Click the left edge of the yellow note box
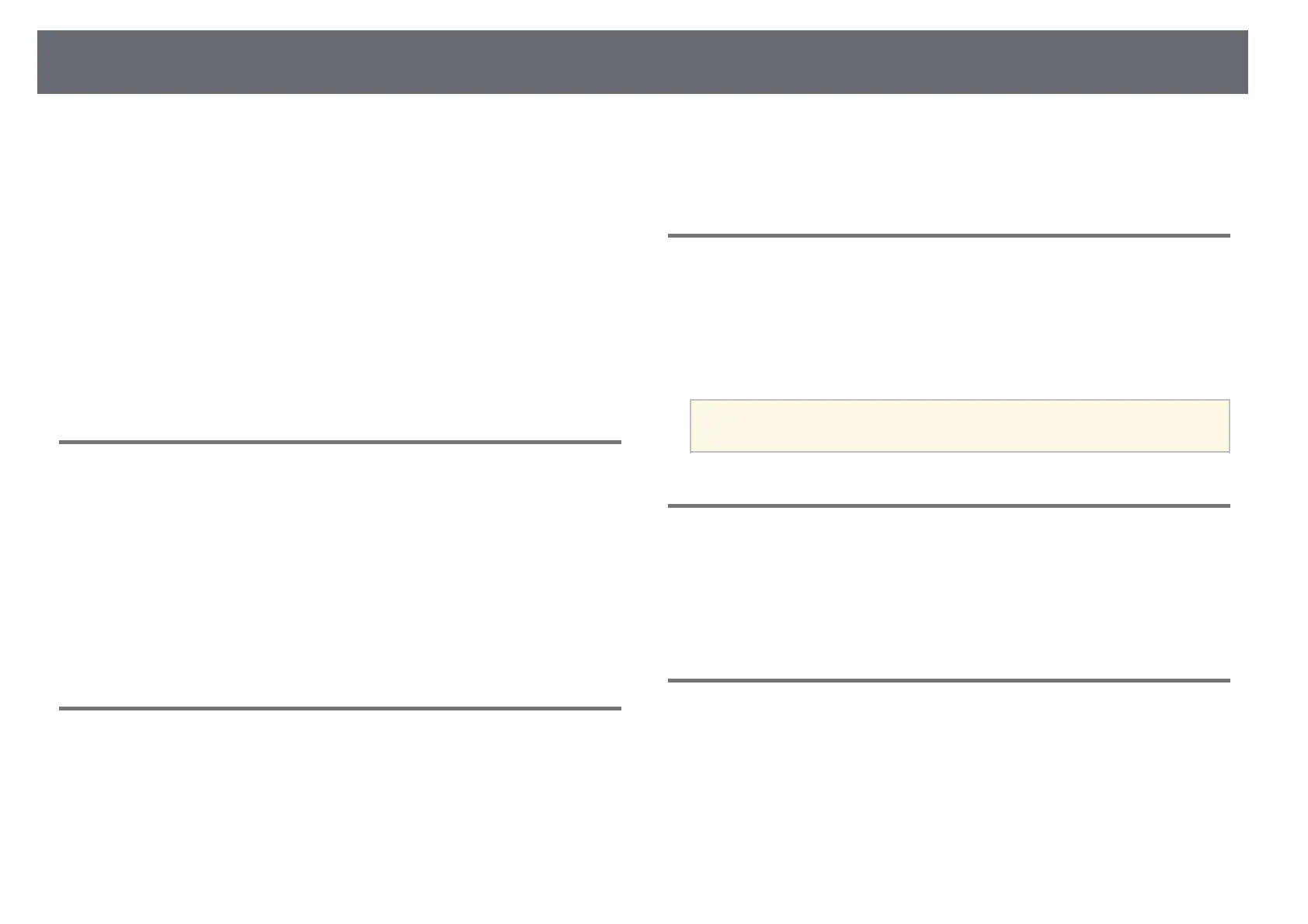The height and width of the screenshot is (924, 1308). 691,426
